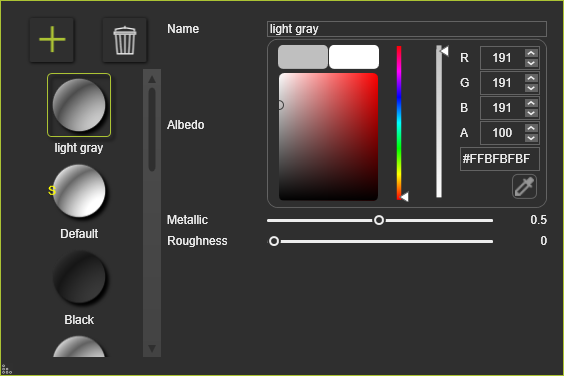
Task: Decrease the B value with down arrow
Action: (x=531, y=113)
